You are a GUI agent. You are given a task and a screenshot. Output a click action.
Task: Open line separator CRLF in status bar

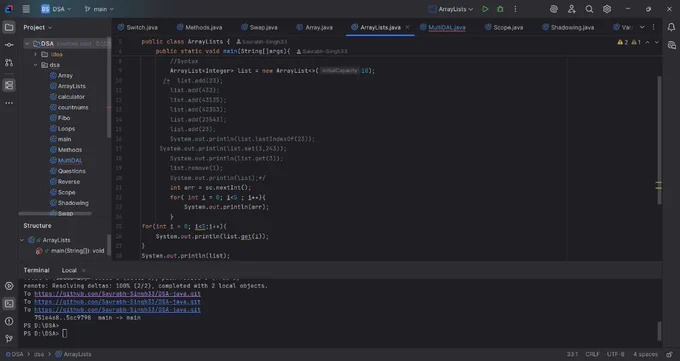(x=592, y=354)
